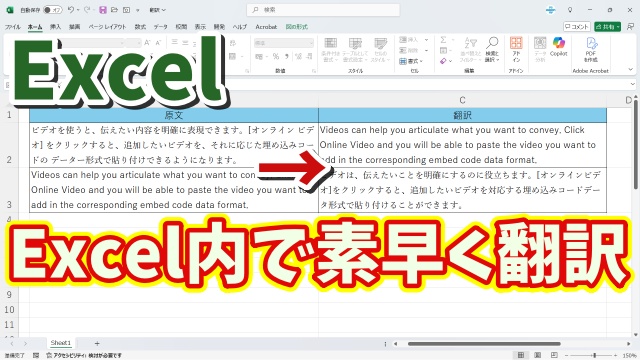
Task: Click the アドイン add-ins button
Action: (516, 50)
